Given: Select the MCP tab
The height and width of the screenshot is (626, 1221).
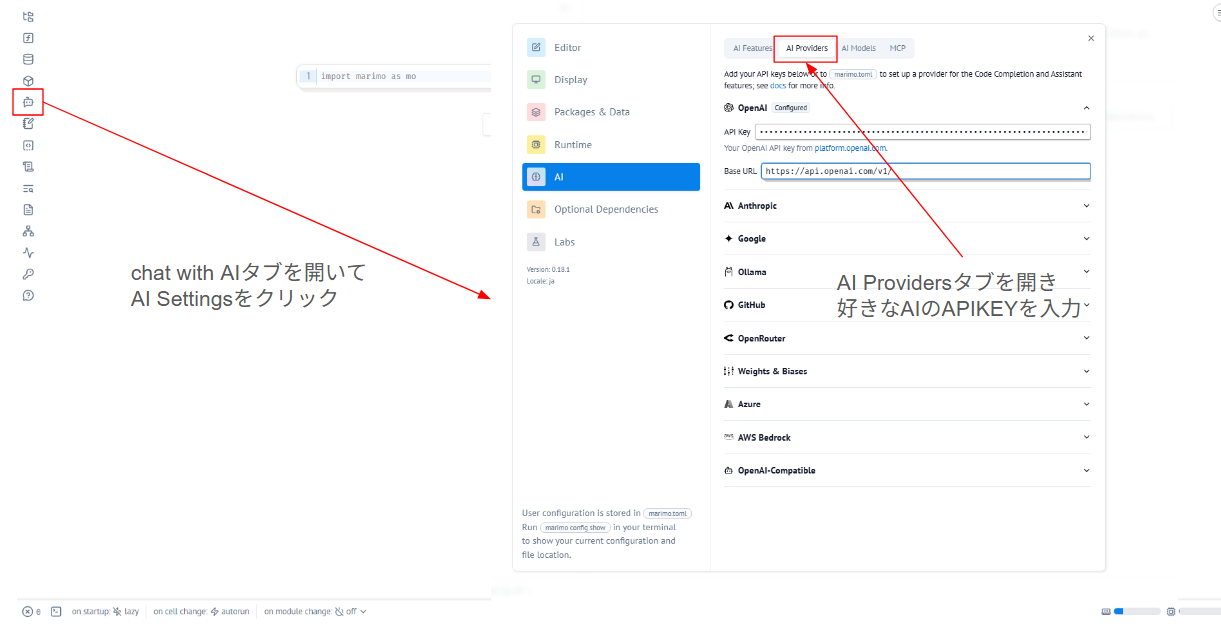Looking at the screenshot, I should (x=897, y=48).
